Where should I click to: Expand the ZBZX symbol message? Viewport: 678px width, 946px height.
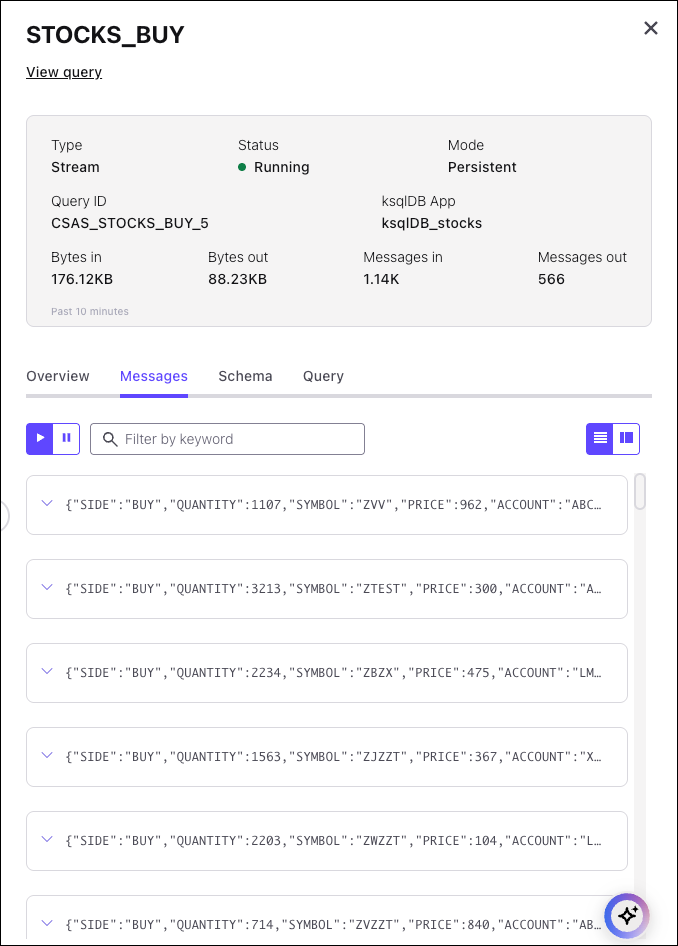click(46, 672)
